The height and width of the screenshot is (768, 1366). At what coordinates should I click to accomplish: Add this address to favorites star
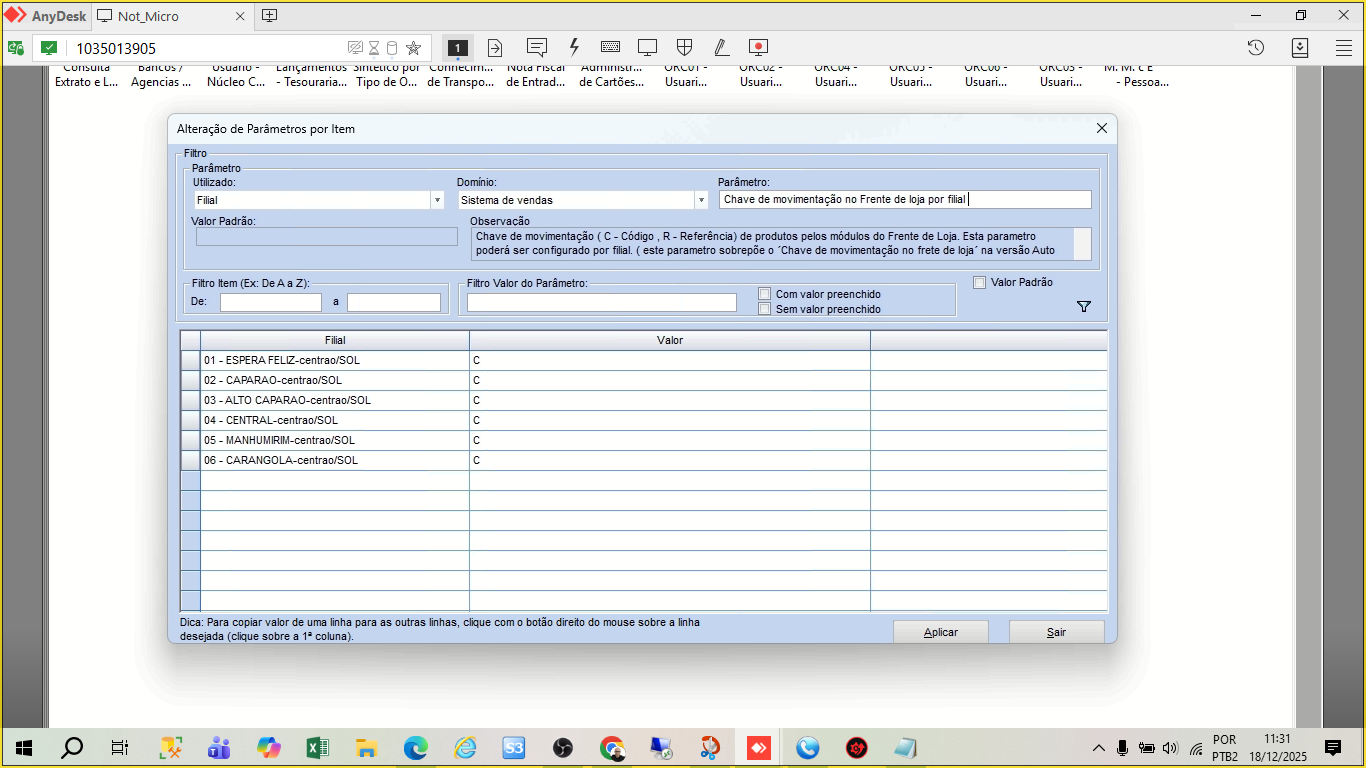413,48
